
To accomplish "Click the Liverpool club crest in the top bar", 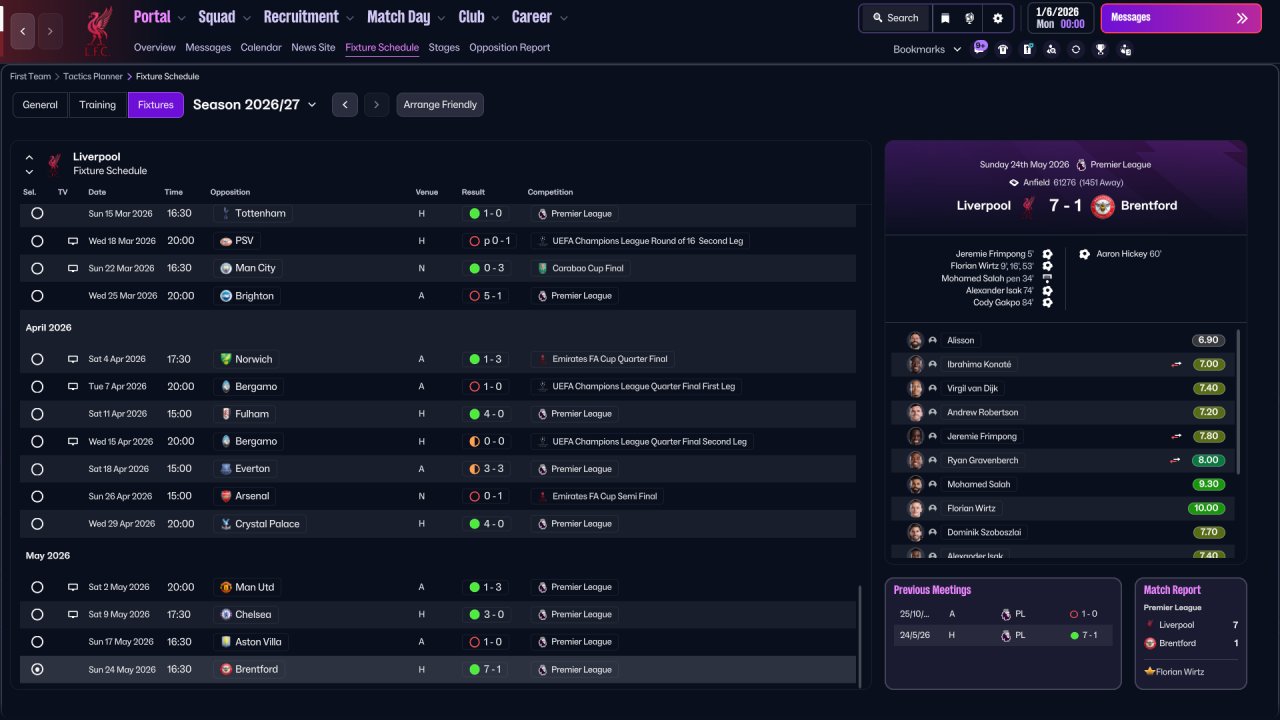I will point(97,30).
